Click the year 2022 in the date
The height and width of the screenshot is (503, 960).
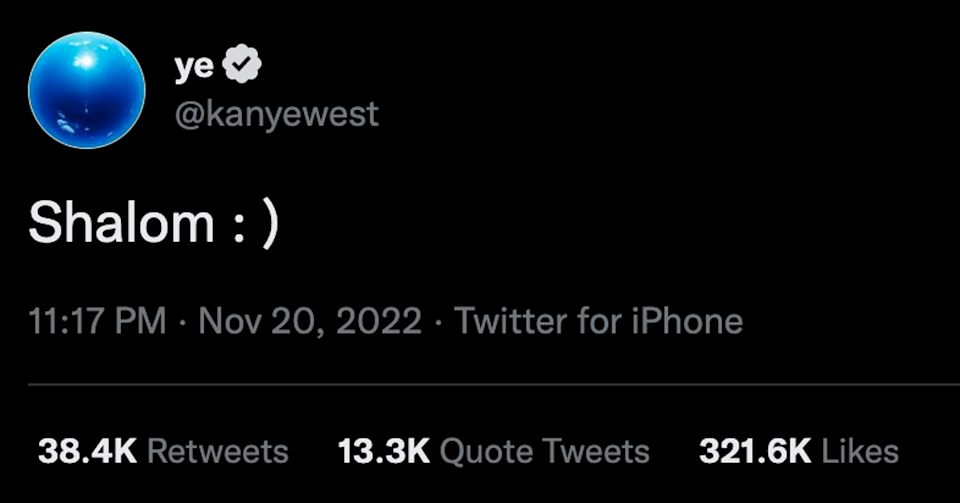coord(381,322)
